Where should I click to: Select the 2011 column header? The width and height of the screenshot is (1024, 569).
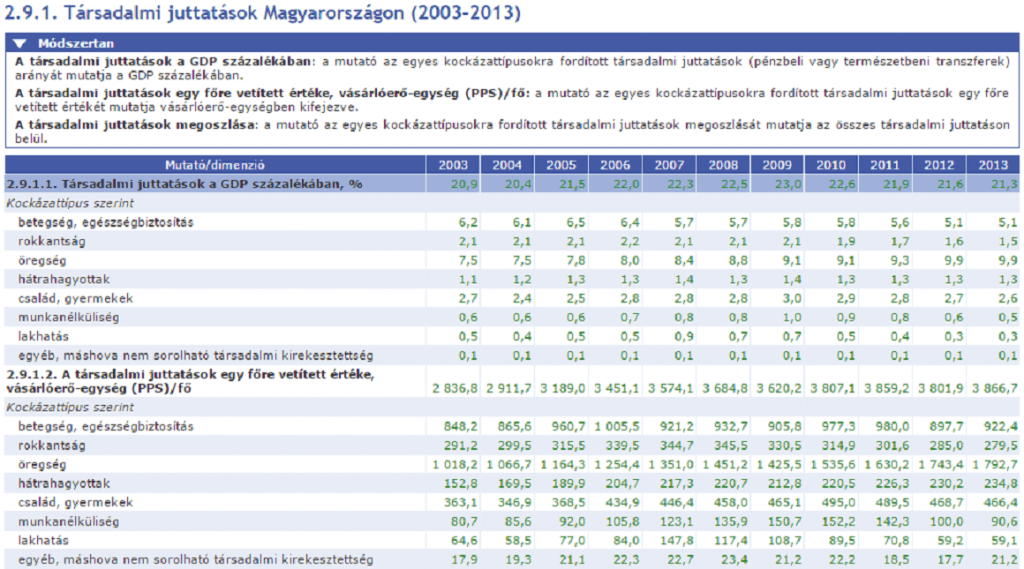point(885,165)
